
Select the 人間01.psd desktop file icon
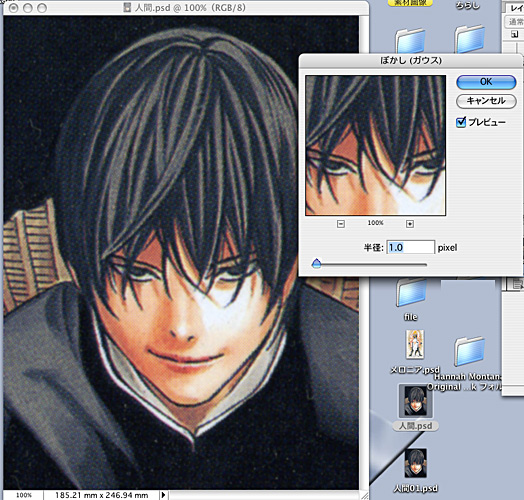tap(415, 463)
